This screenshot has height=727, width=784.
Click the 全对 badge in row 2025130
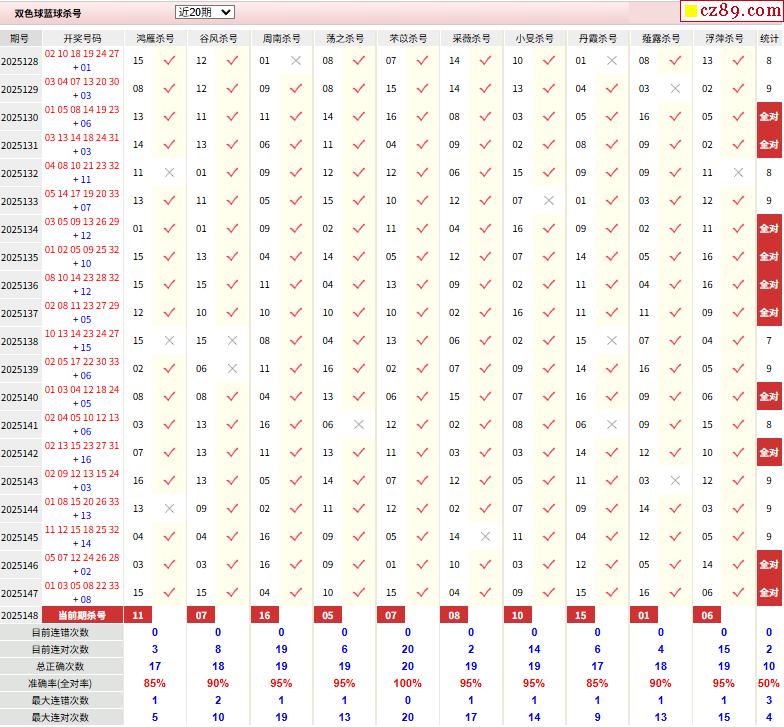pyautogui.click(x=769, y=117)
